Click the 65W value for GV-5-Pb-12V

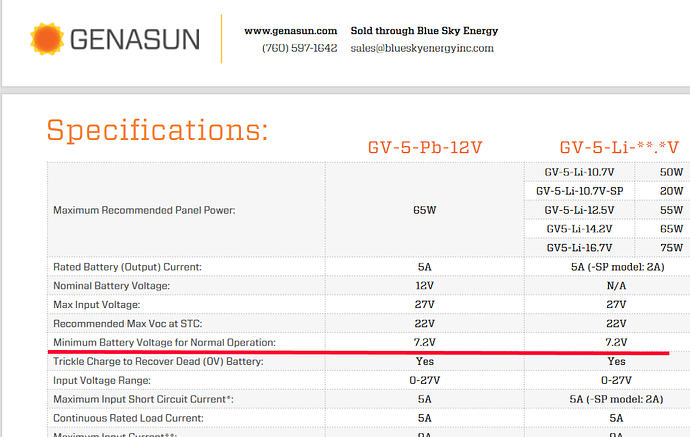click(425, 210)
